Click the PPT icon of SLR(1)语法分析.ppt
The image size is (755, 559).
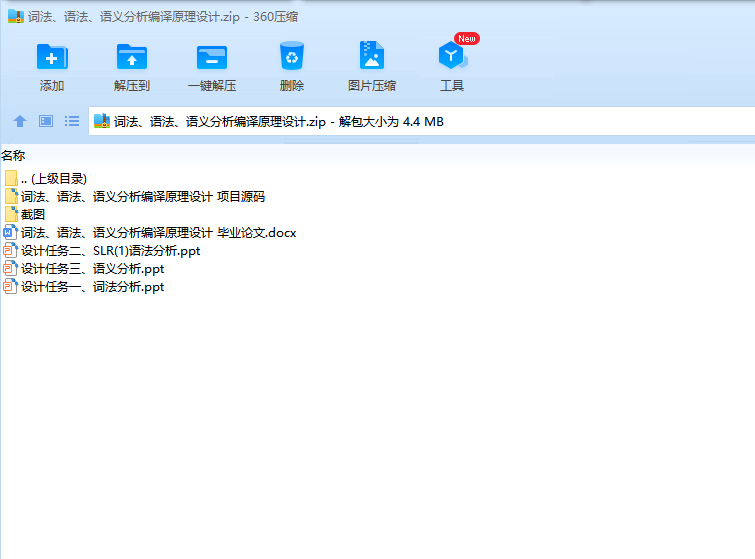pyautogui.click(x=11, y=250)
